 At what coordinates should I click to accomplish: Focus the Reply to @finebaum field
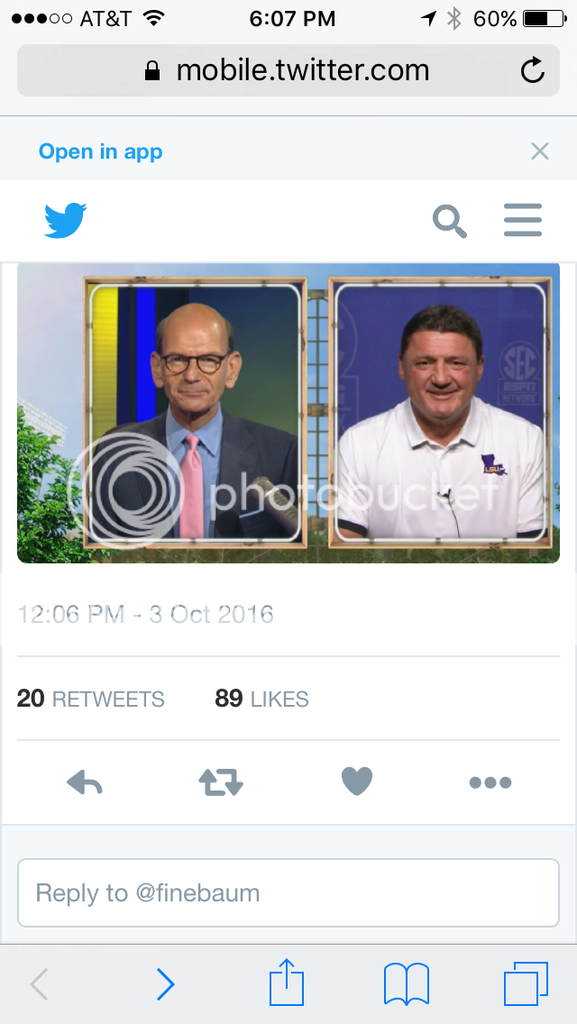point(288,893)
